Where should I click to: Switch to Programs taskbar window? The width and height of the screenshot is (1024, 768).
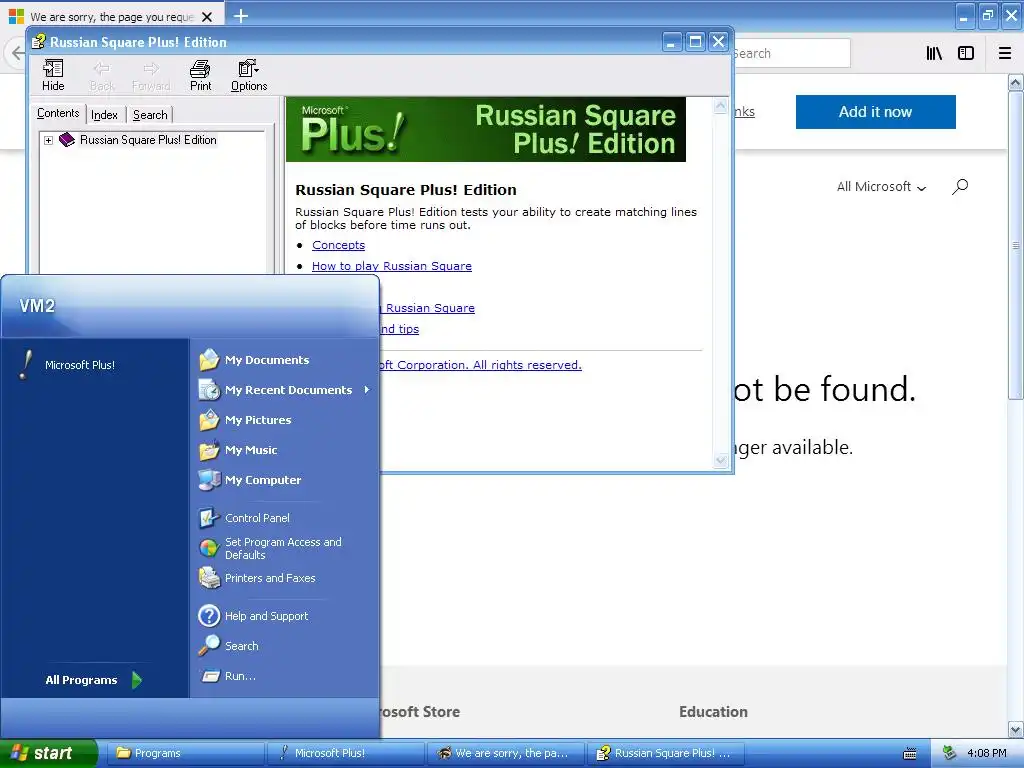coord(185,753)
